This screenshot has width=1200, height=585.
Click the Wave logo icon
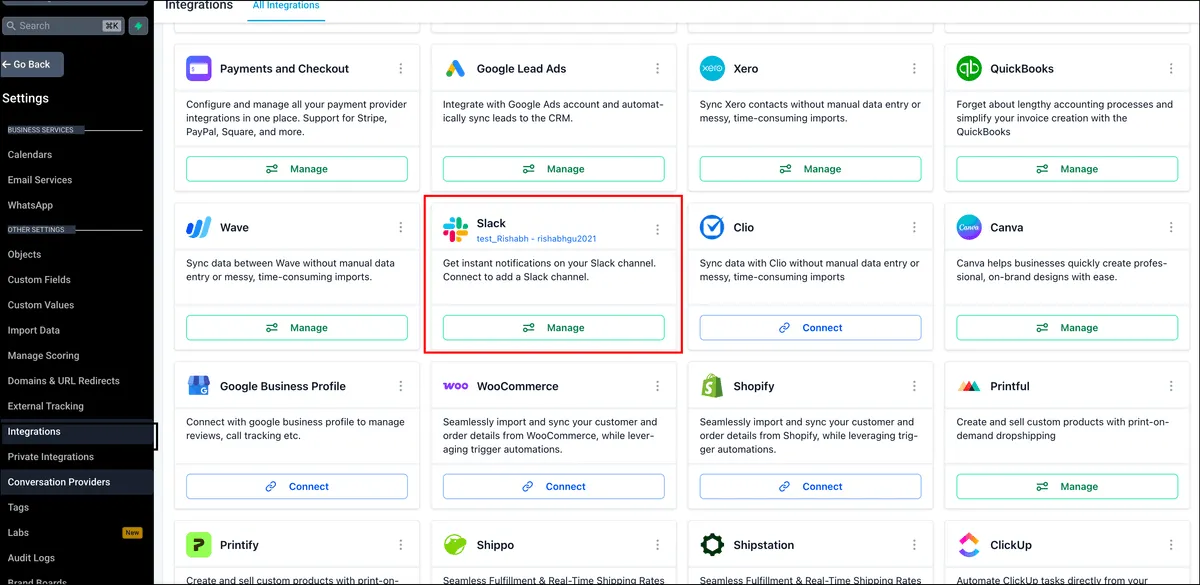click(x=198, y=228)
